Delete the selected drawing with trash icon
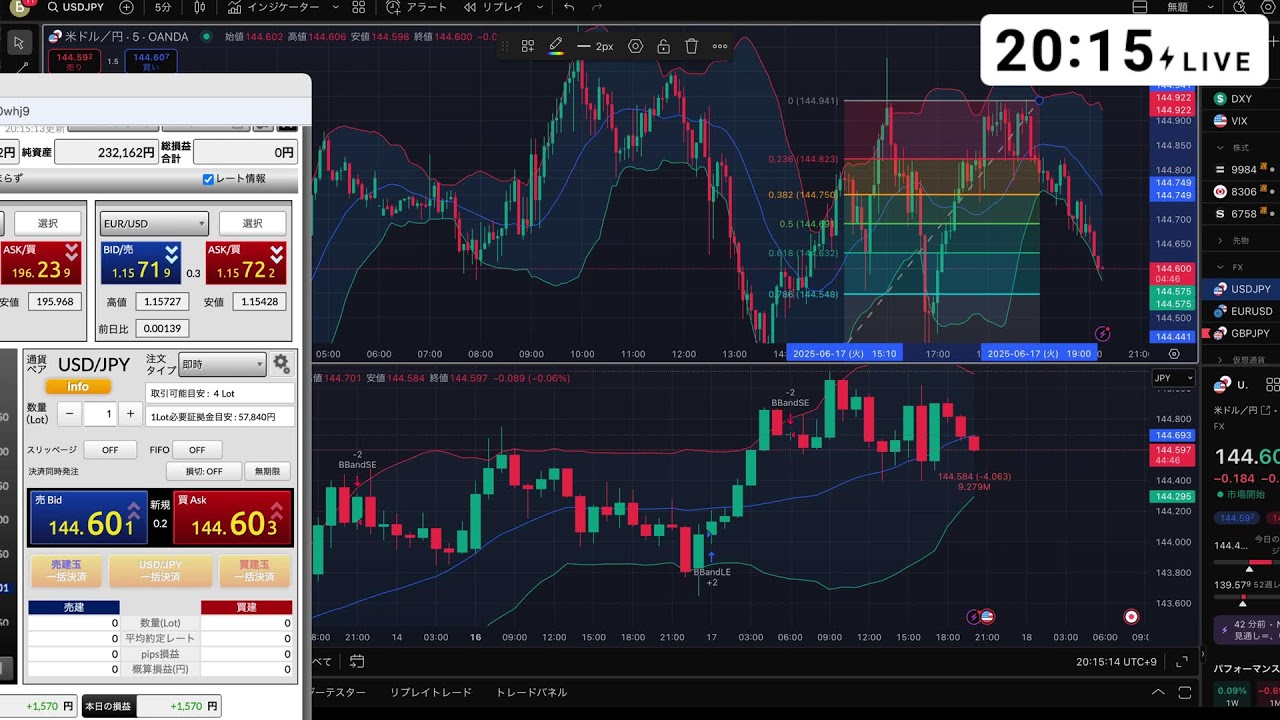This screenshot has height=720, width=1280. click(691, 46)
